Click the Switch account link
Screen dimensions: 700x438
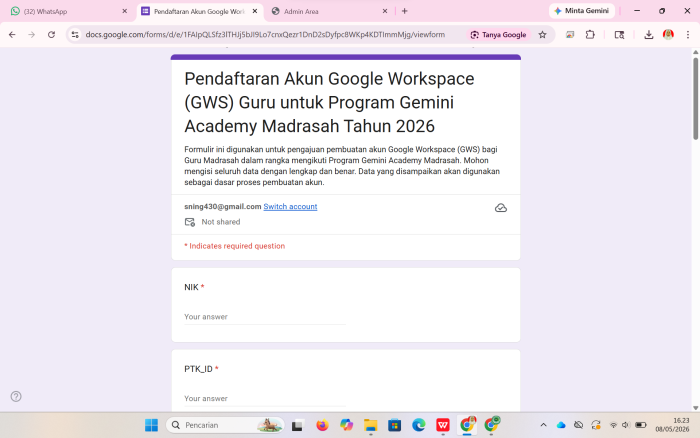click(x=290, y=207)
